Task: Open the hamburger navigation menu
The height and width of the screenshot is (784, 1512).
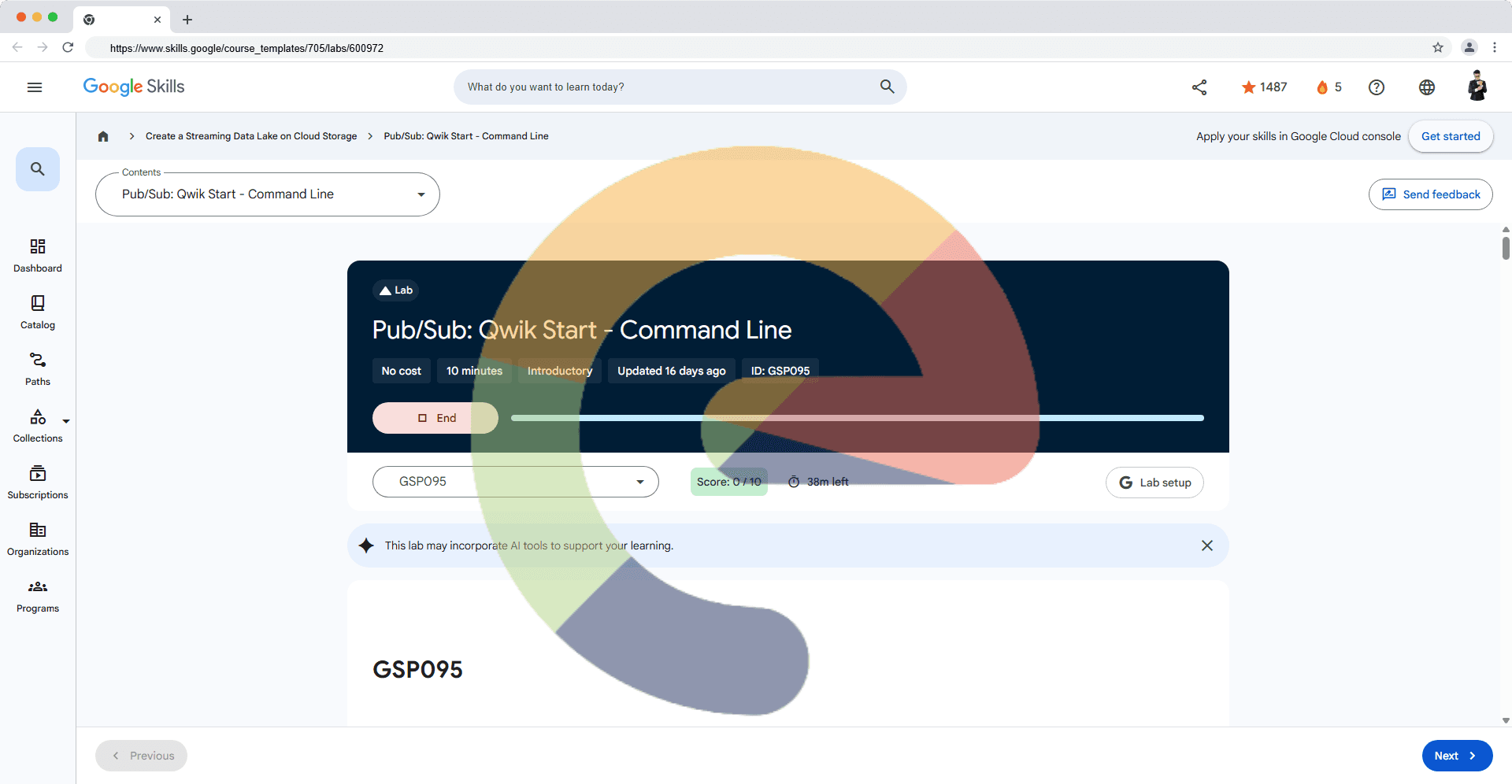Action: pyautogui.click(x=35, y=87)
